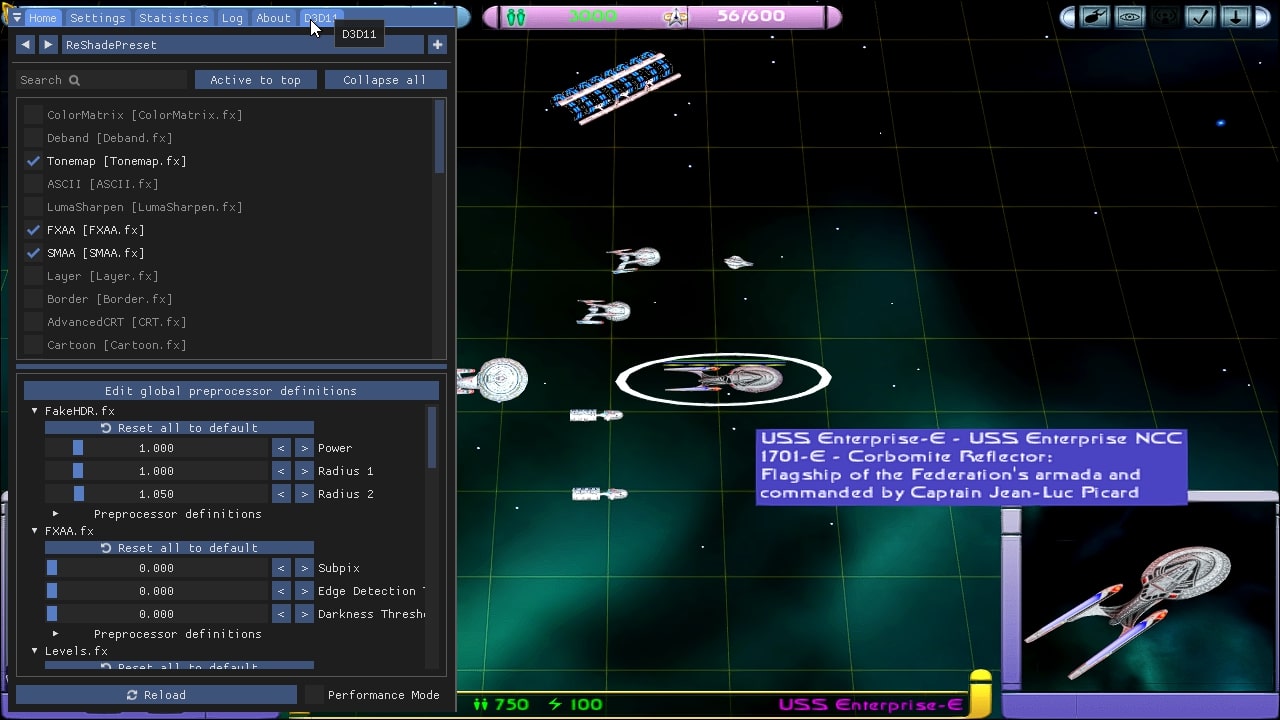Open the Log tab
This screenshot has height=720, width=1280.
[x=232, y=18]
